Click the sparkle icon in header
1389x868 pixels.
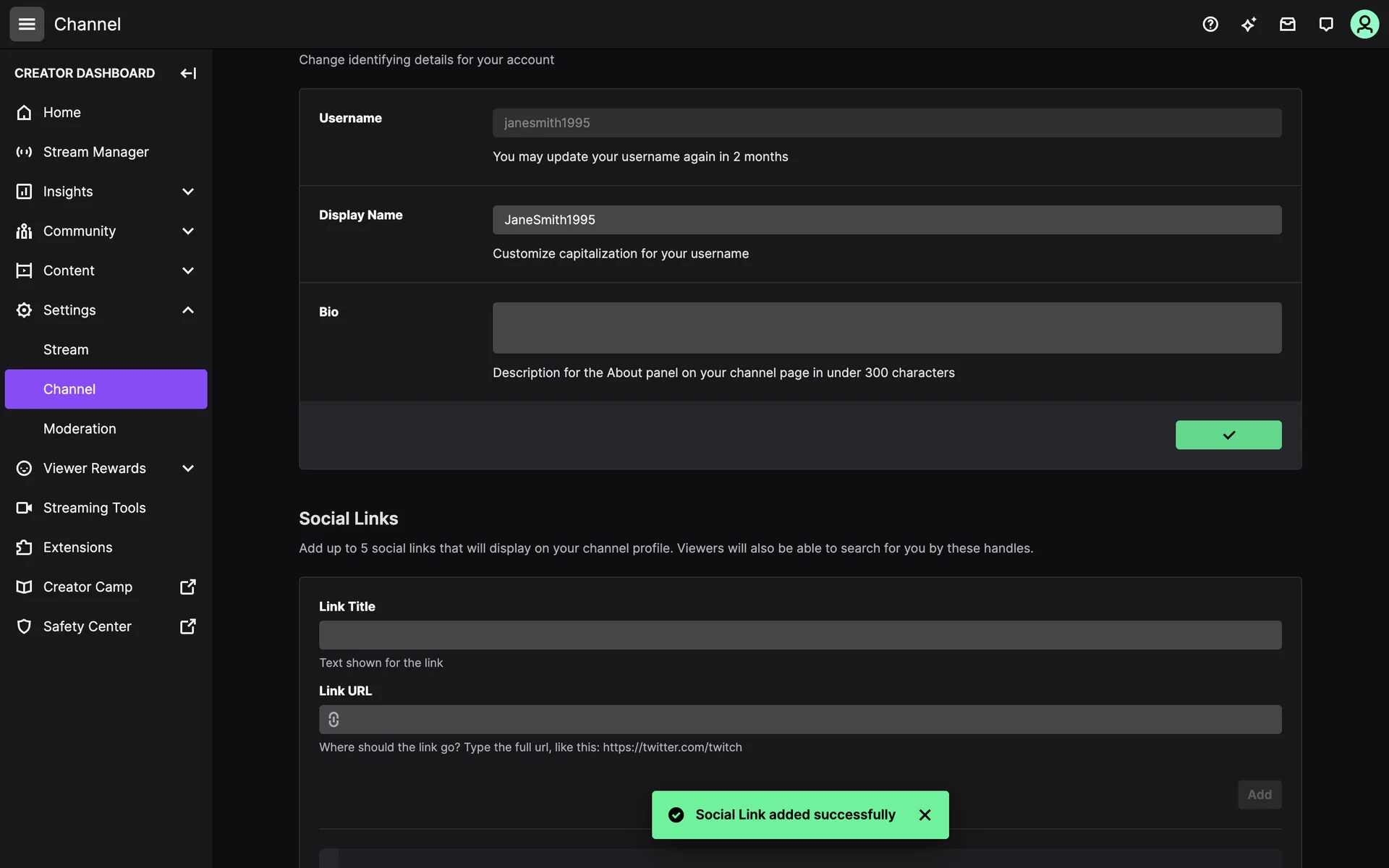(1249, 25)
